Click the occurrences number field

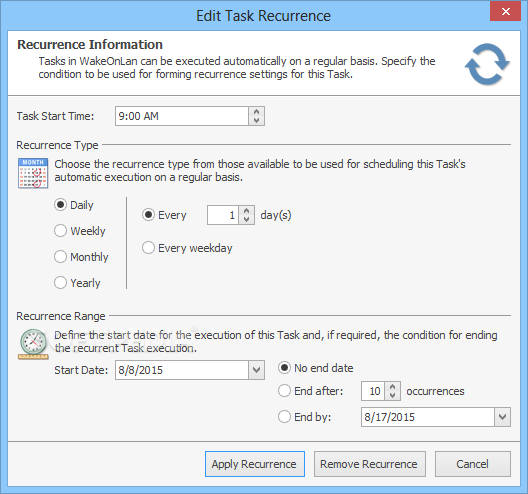pyautogui.click(x=373, y=391)
